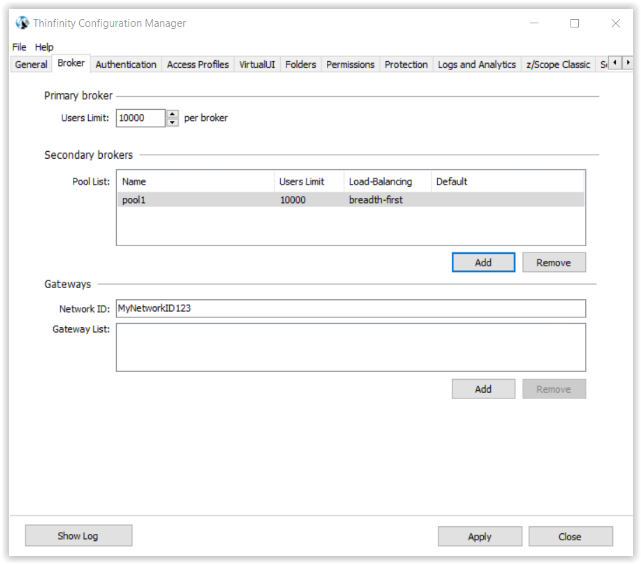Switch to the z/Scope Classic tab
641x564 pixels.
(x=558, y=65)
